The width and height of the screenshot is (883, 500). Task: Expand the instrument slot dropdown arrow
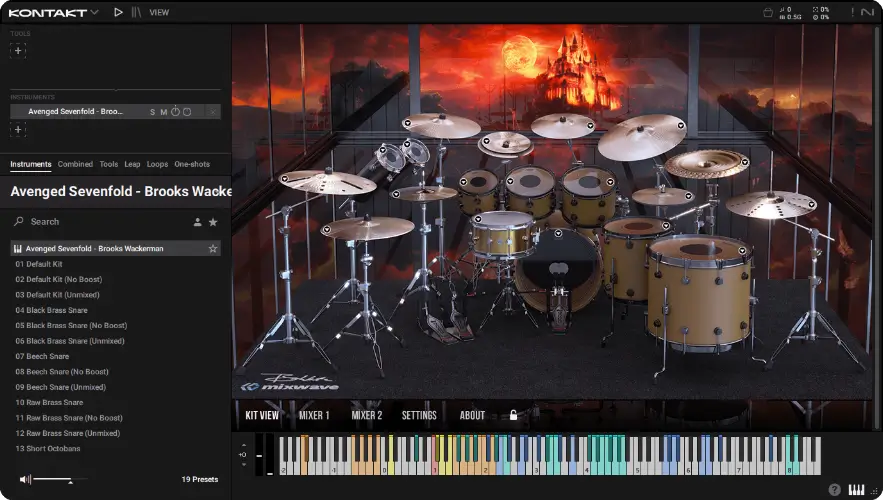(212, 112)
